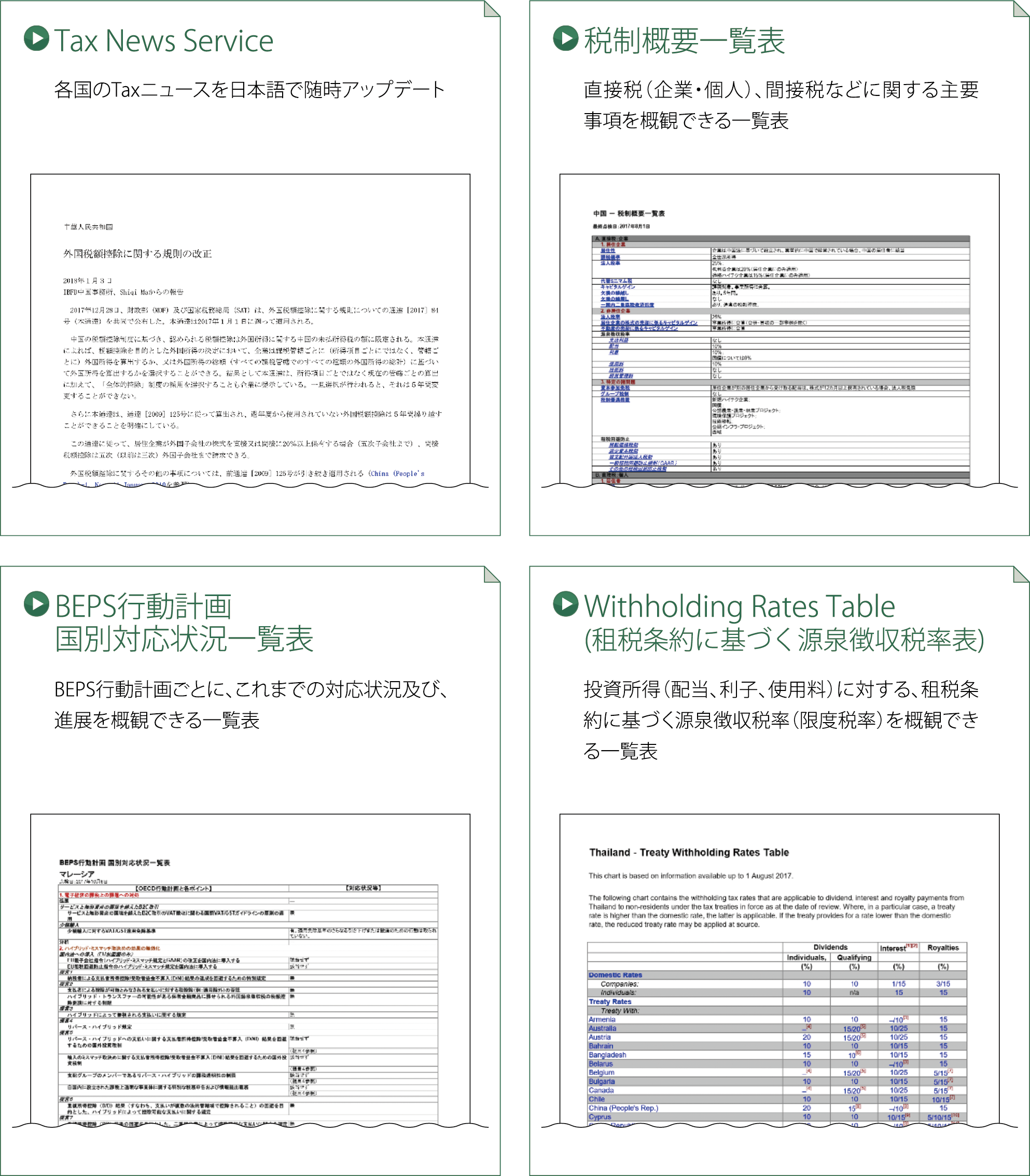
Task: Click the マレーシア country label
Action: coord(76,874)
